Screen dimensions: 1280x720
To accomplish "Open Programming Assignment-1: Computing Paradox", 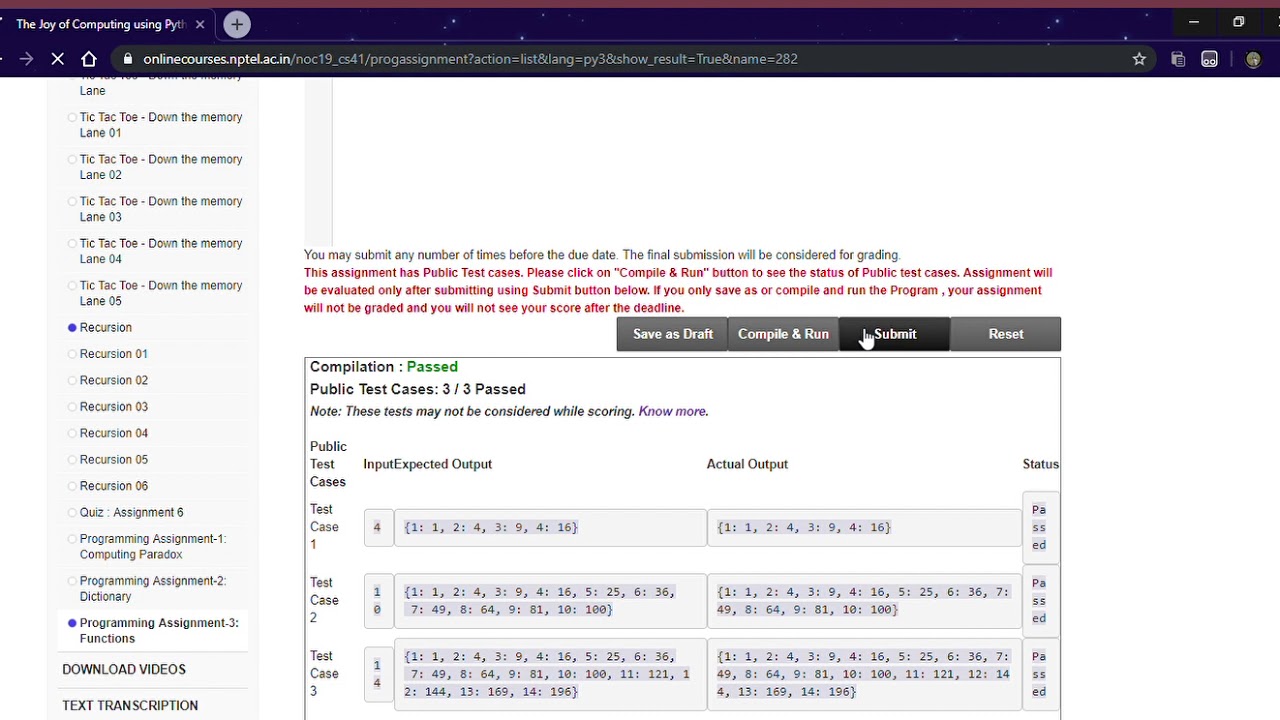I will tap(153, 547).
